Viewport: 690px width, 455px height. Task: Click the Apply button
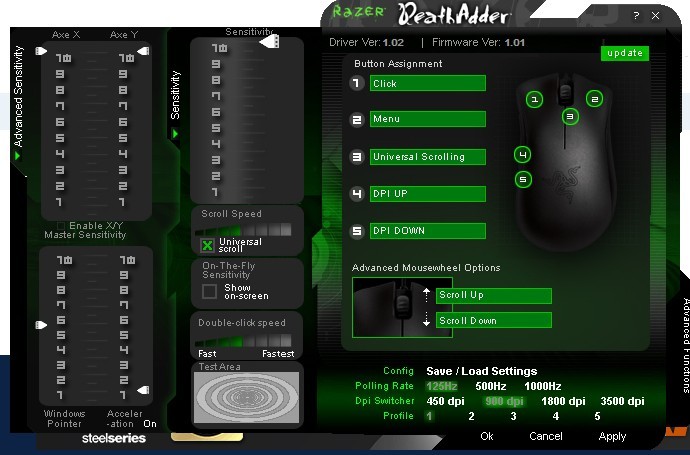(x=612, y=437)
